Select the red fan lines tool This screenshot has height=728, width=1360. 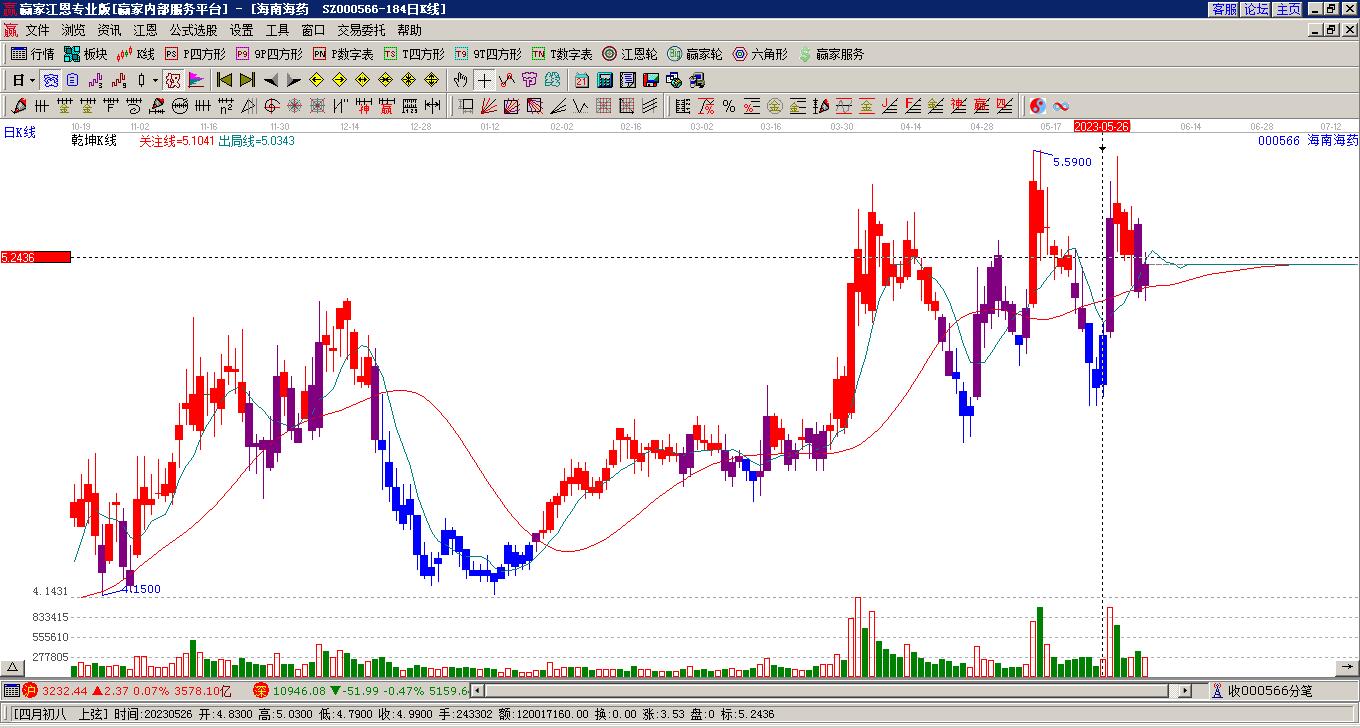(488, 106)
